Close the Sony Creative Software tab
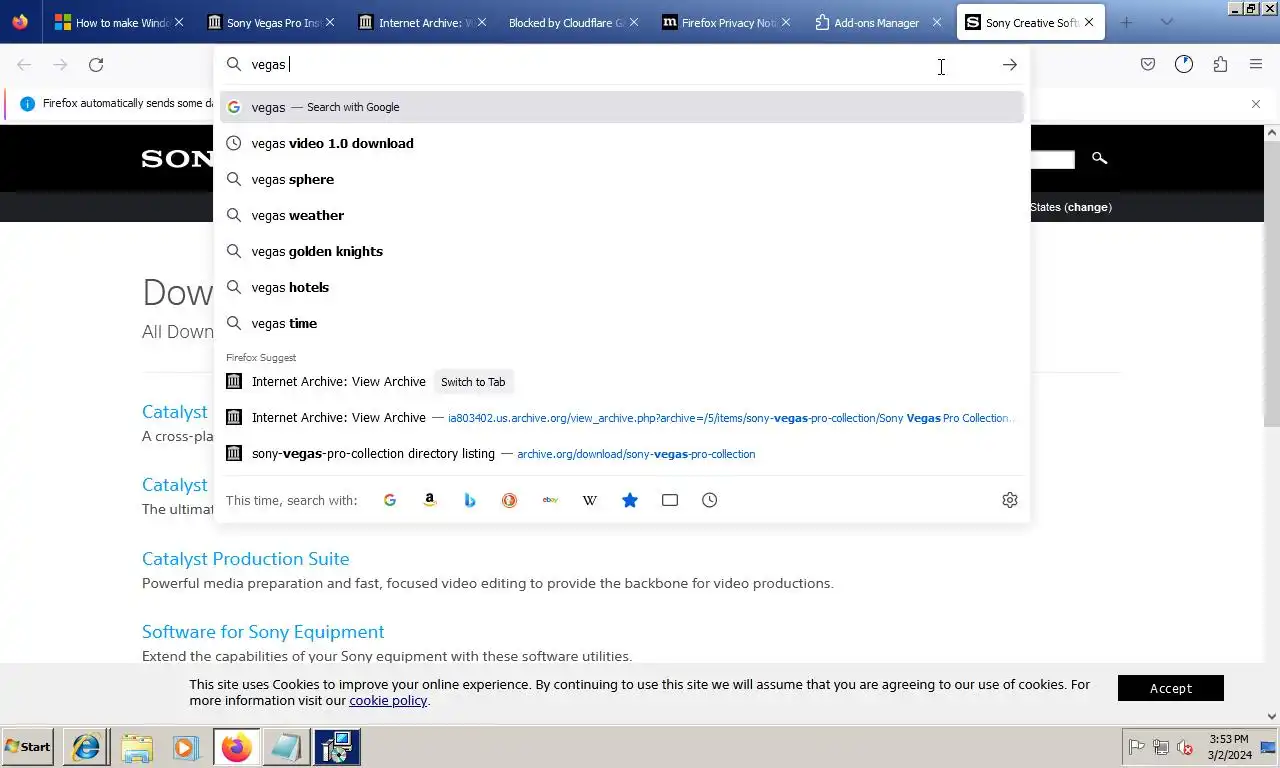 pyautogui.click(x=1089, y=22)
